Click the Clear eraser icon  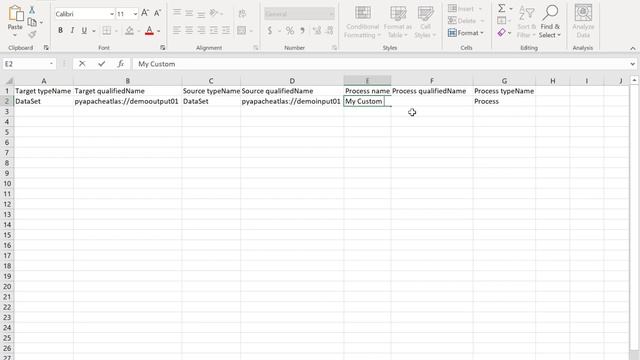tap(502, 33)
